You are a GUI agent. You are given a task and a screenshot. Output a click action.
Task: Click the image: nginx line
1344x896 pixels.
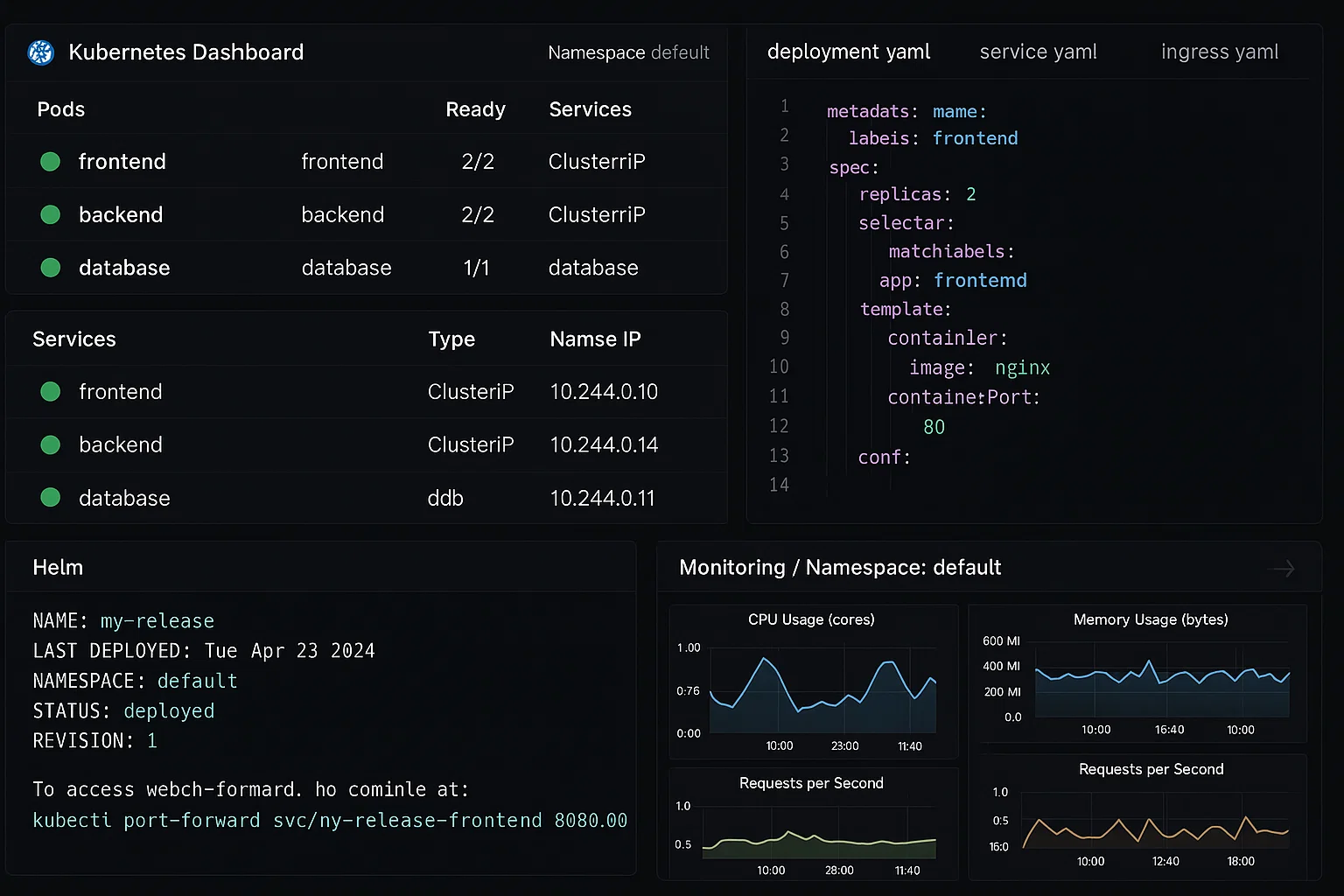[x=979, y=367]
